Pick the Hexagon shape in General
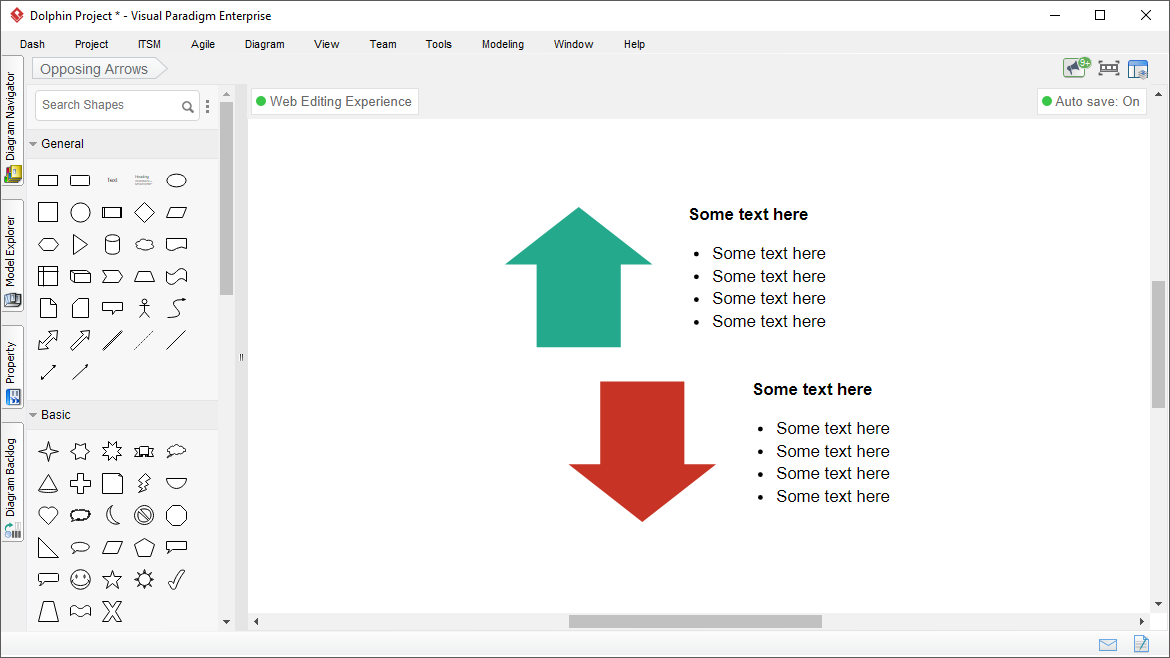1170x658 pixels. 48,245
